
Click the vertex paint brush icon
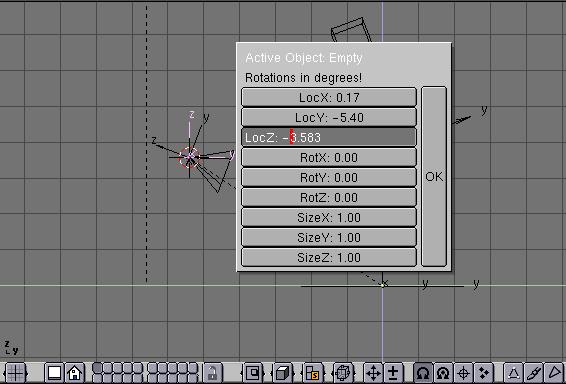point(534,372)
